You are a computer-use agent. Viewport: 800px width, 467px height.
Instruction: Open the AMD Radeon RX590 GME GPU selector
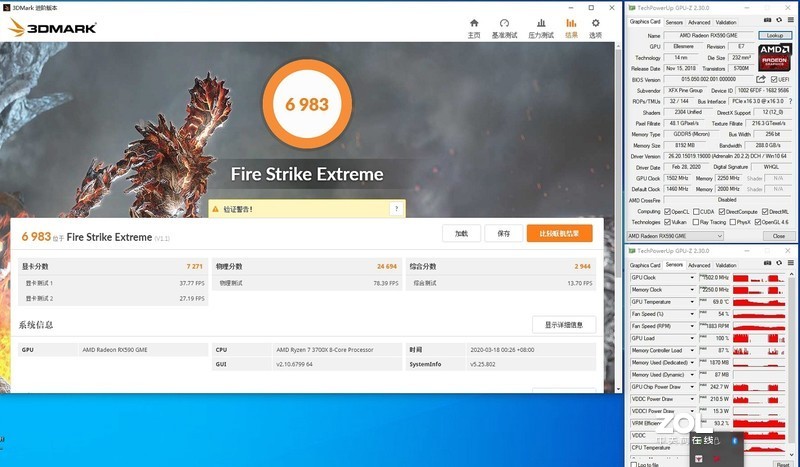675,236
